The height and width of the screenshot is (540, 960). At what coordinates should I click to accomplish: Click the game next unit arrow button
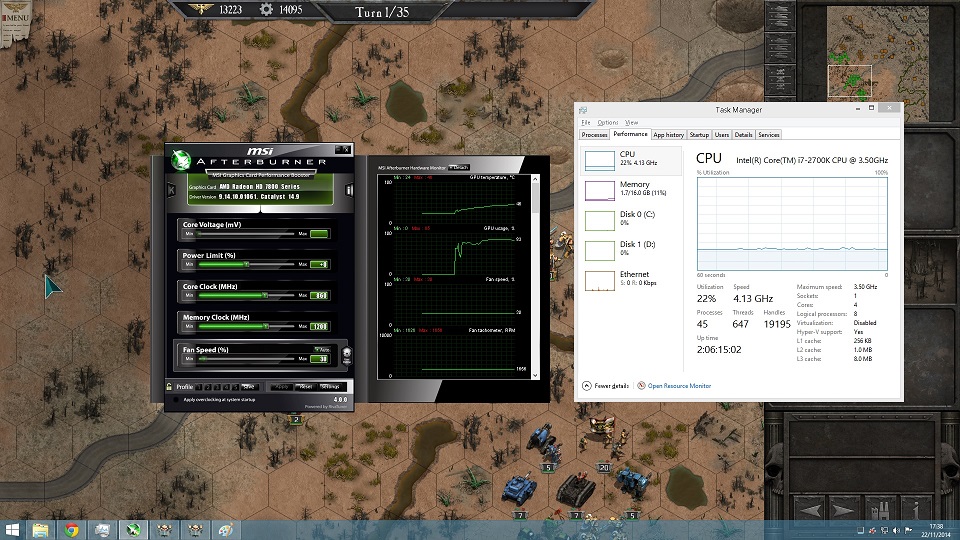coord(842,511)
